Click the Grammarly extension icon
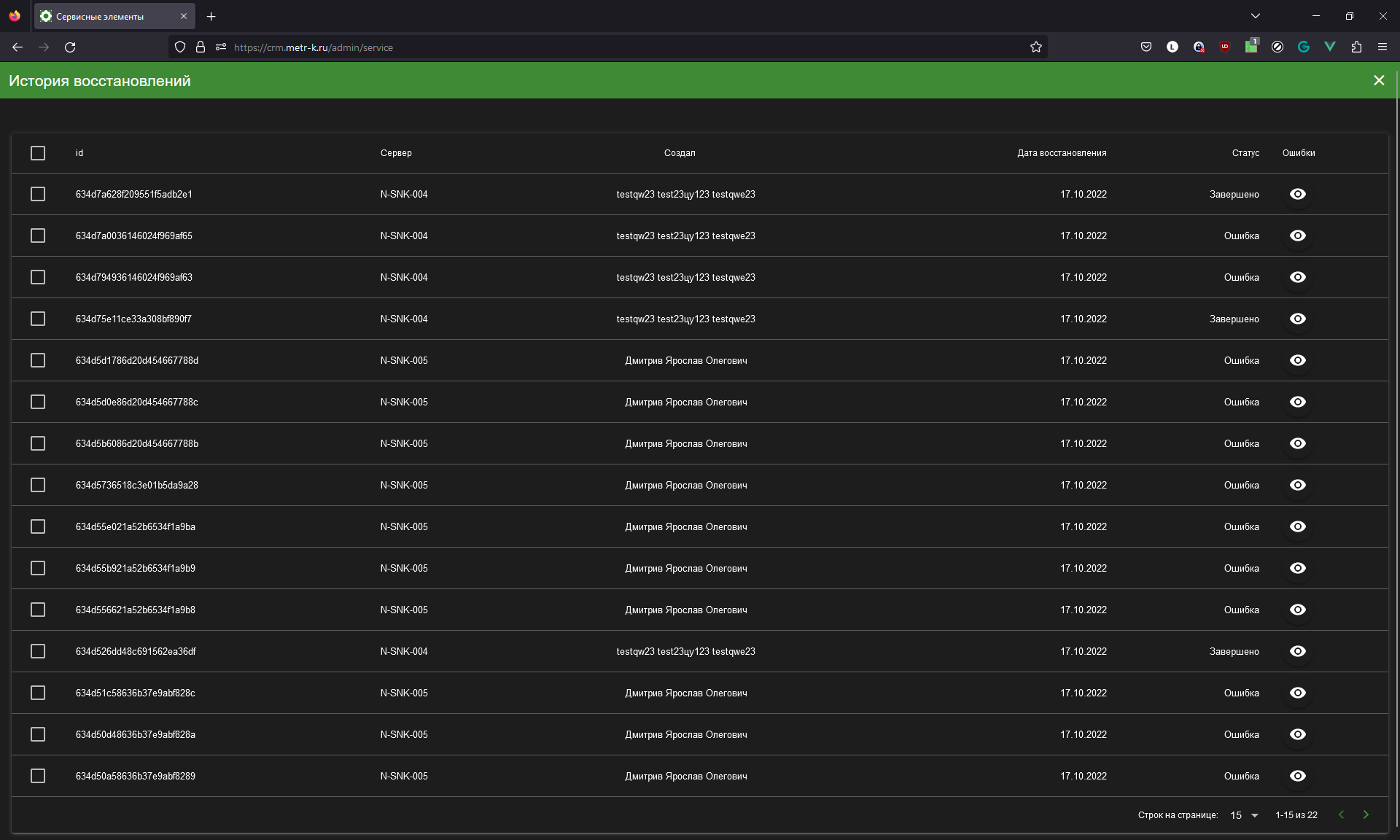Viewport: 1400px width, 840px height. click(x=1304, y=47)
